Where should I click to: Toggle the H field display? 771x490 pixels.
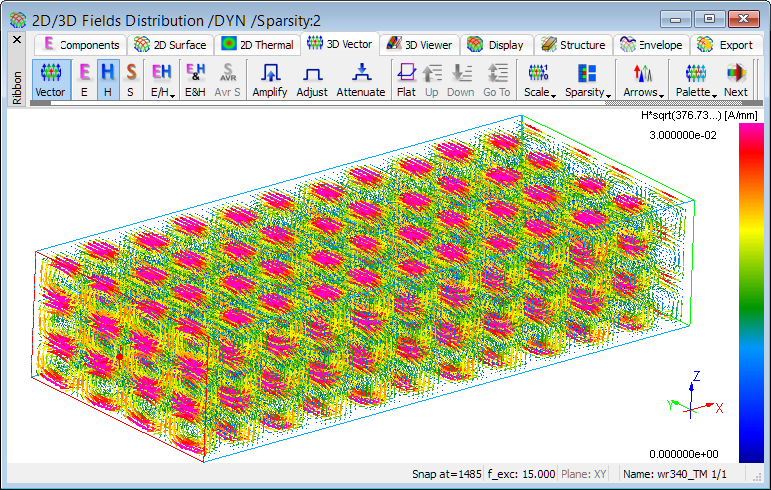coord(107,80)
